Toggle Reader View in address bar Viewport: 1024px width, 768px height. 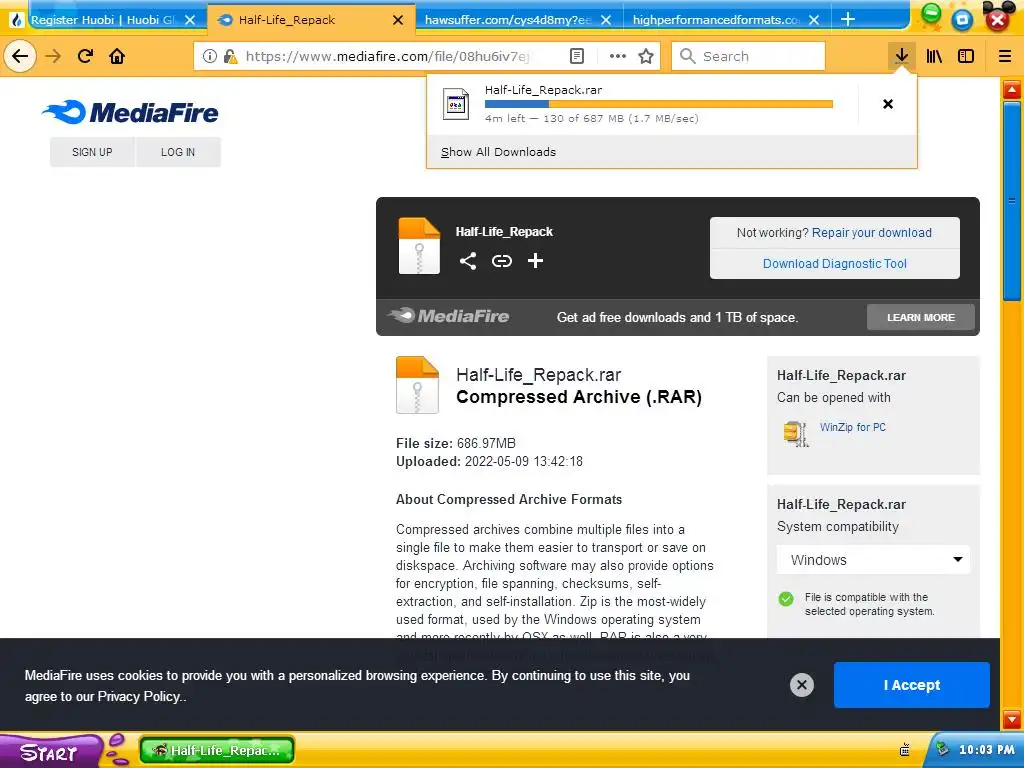(x=577, y=56)
